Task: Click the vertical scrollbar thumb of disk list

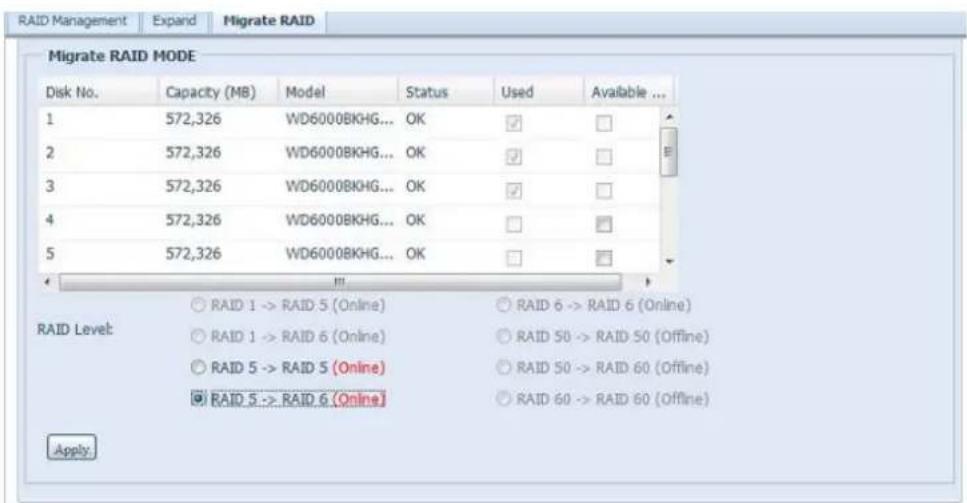Action: [669, 152]
